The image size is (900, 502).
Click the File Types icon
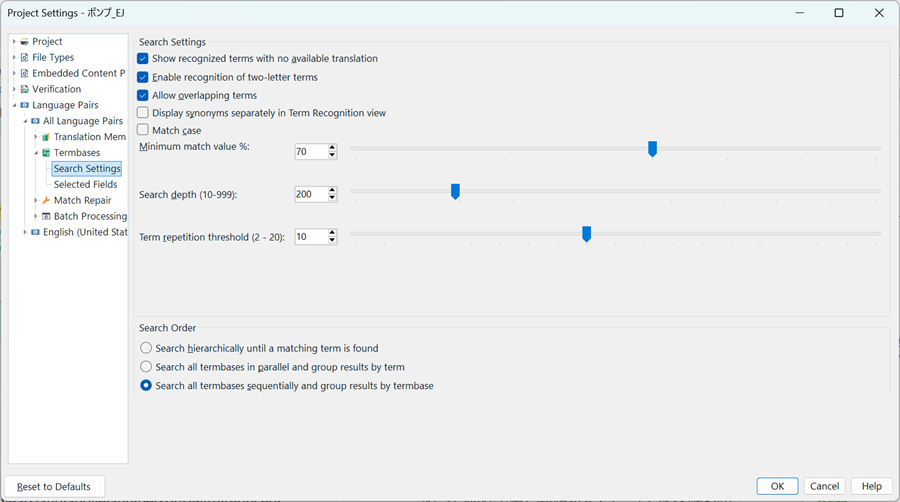click(x=24, y=57)
